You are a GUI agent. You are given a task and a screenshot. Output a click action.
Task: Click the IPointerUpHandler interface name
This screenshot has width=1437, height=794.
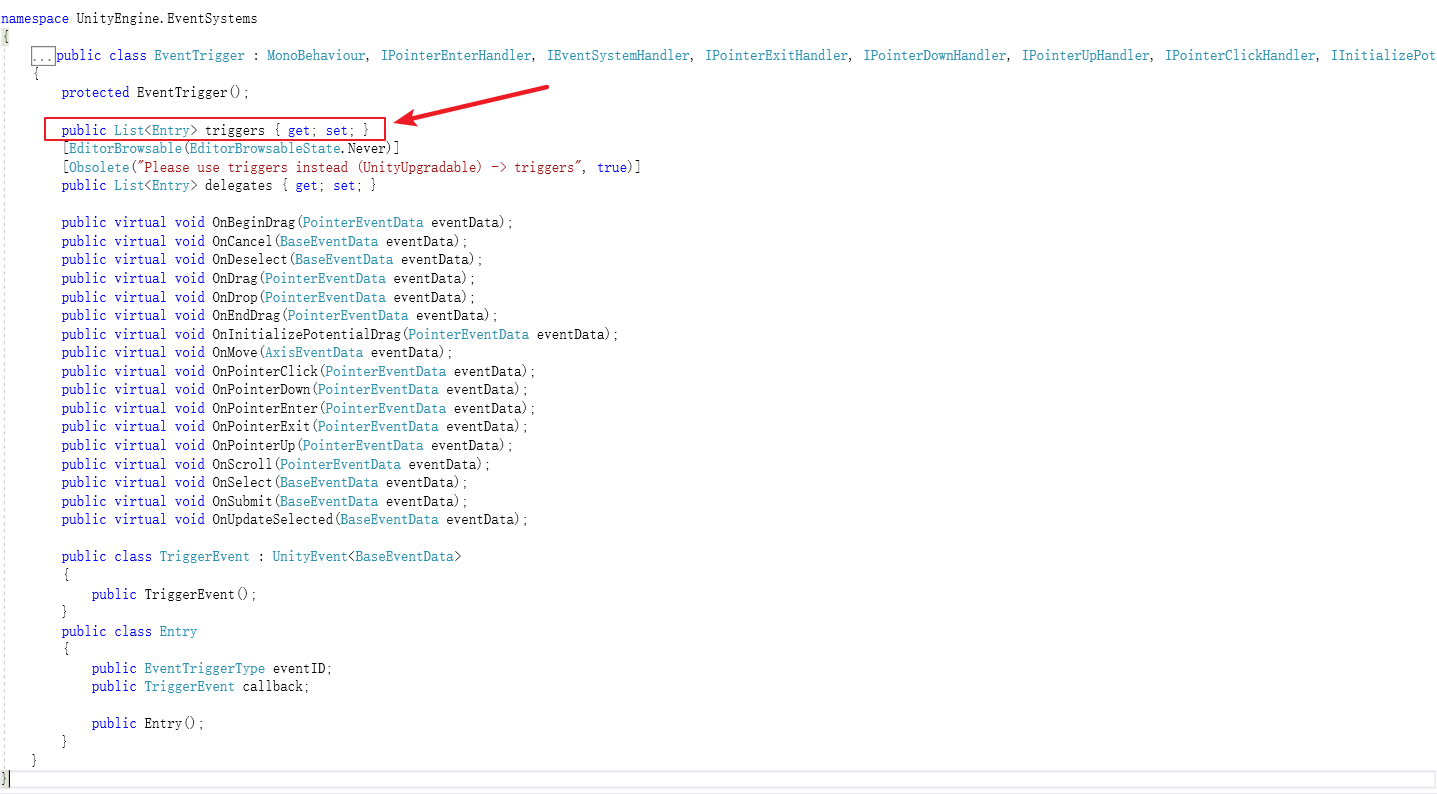pos(1085,56)
